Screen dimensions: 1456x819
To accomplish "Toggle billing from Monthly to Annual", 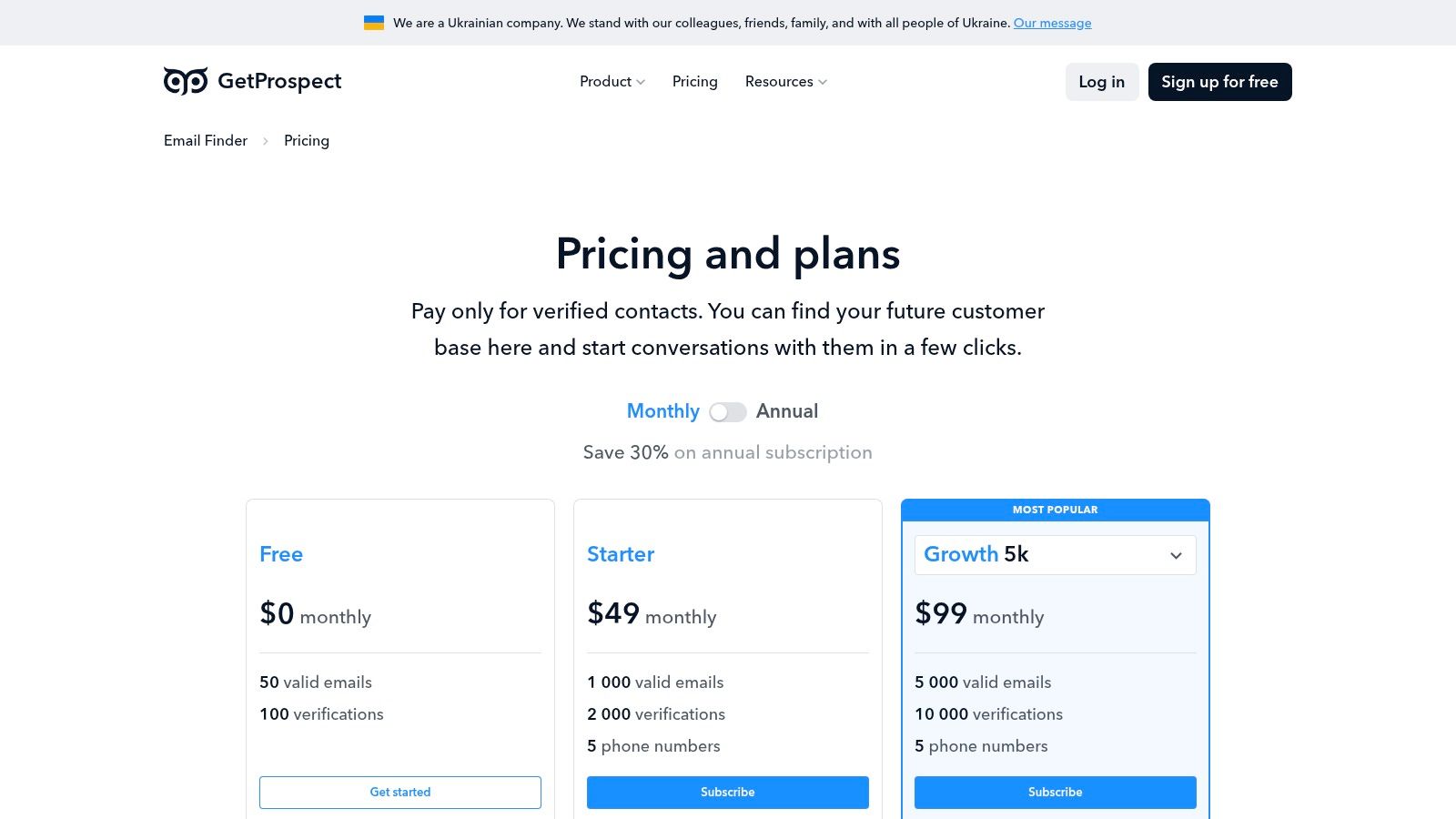I will (728, 411).
